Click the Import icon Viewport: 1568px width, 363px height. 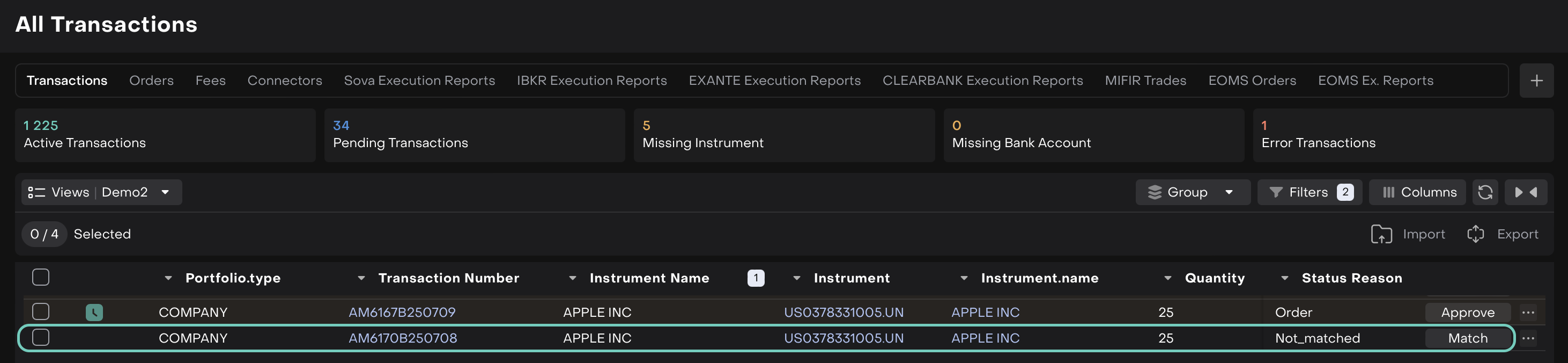click(x=1381, y=234)
